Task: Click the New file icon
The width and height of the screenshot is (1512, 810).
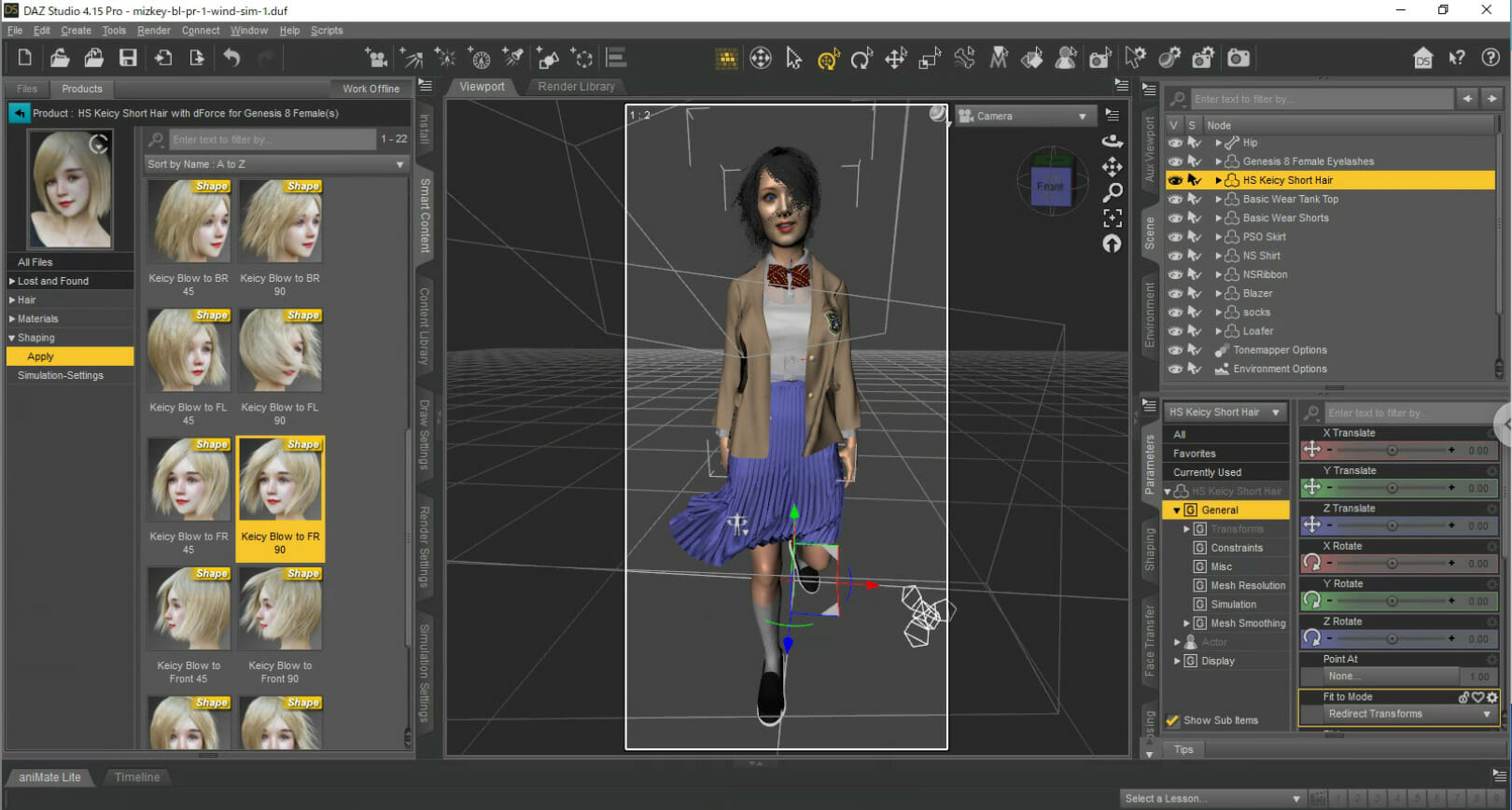Action: [x=25, y=58]
